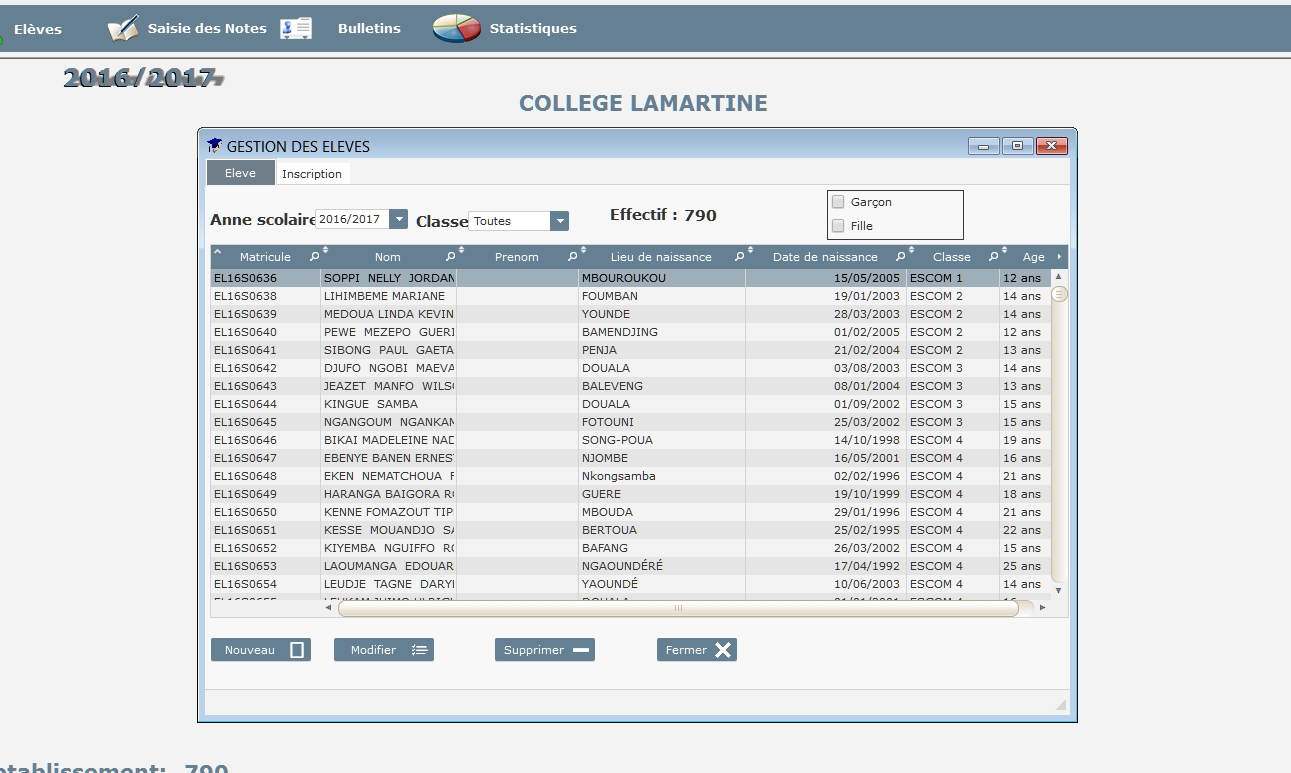
Task: Click birth date 10/06/2003
Action: (867, 584)
